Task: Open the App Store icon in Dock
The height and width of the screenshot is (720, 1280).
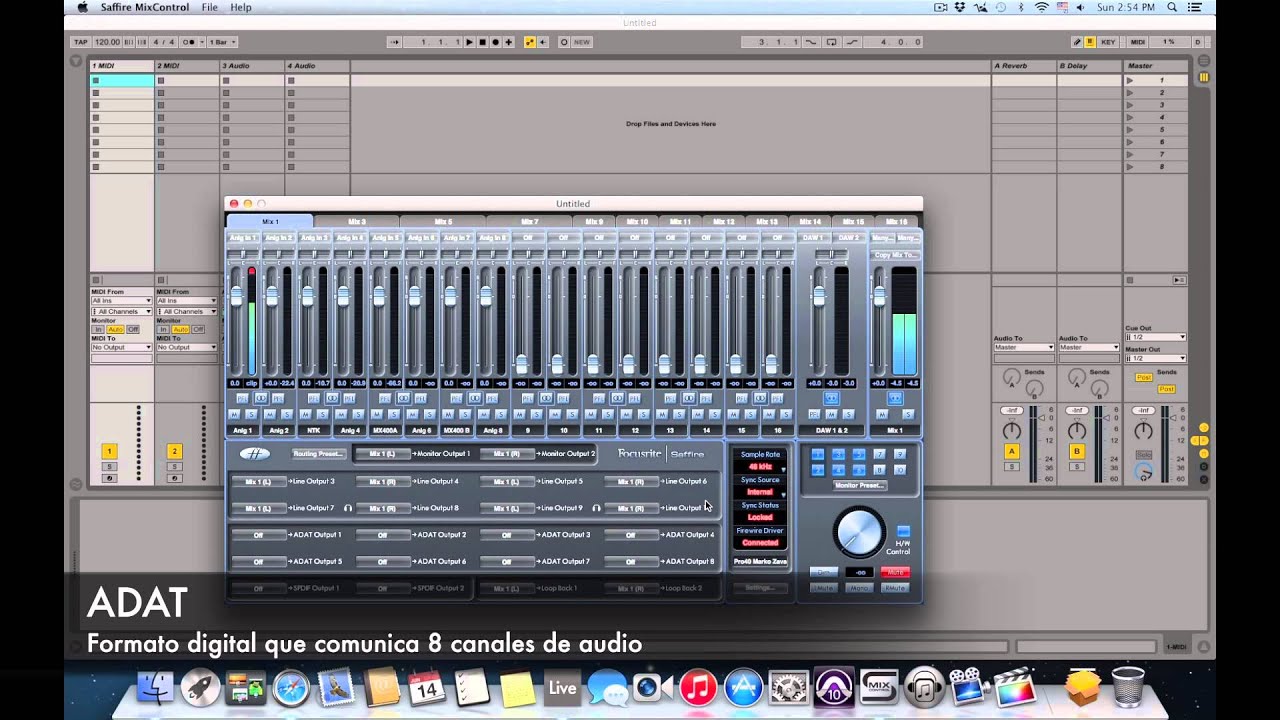Action: 744,687
